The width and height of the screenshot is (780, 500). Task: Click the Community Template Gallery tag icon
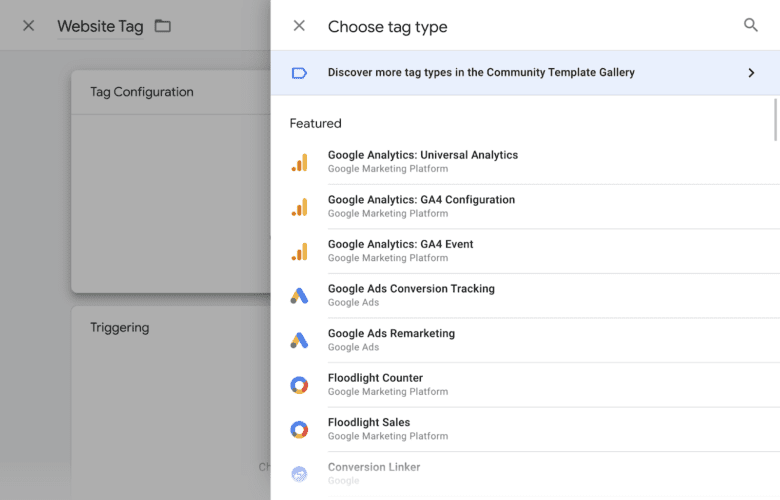click(298, 73)
